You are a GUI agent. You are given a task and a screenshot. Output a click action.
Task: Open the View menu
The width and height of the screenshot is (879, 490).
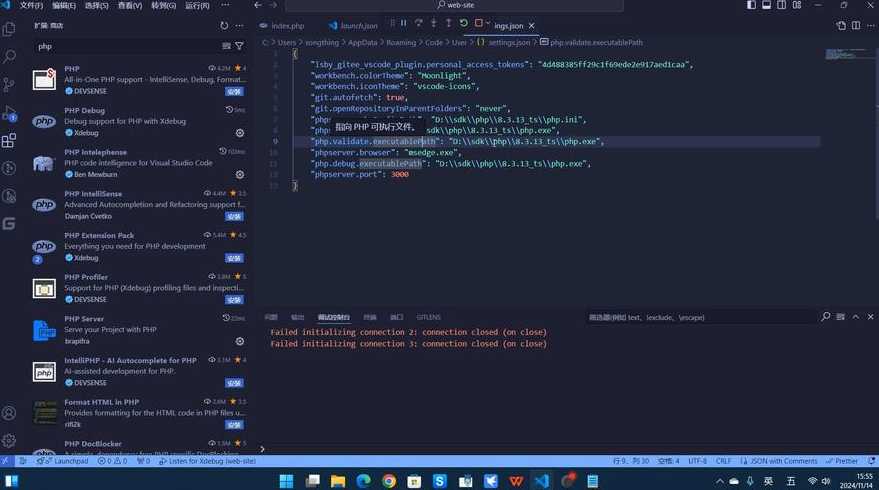[x=129, y=5]
